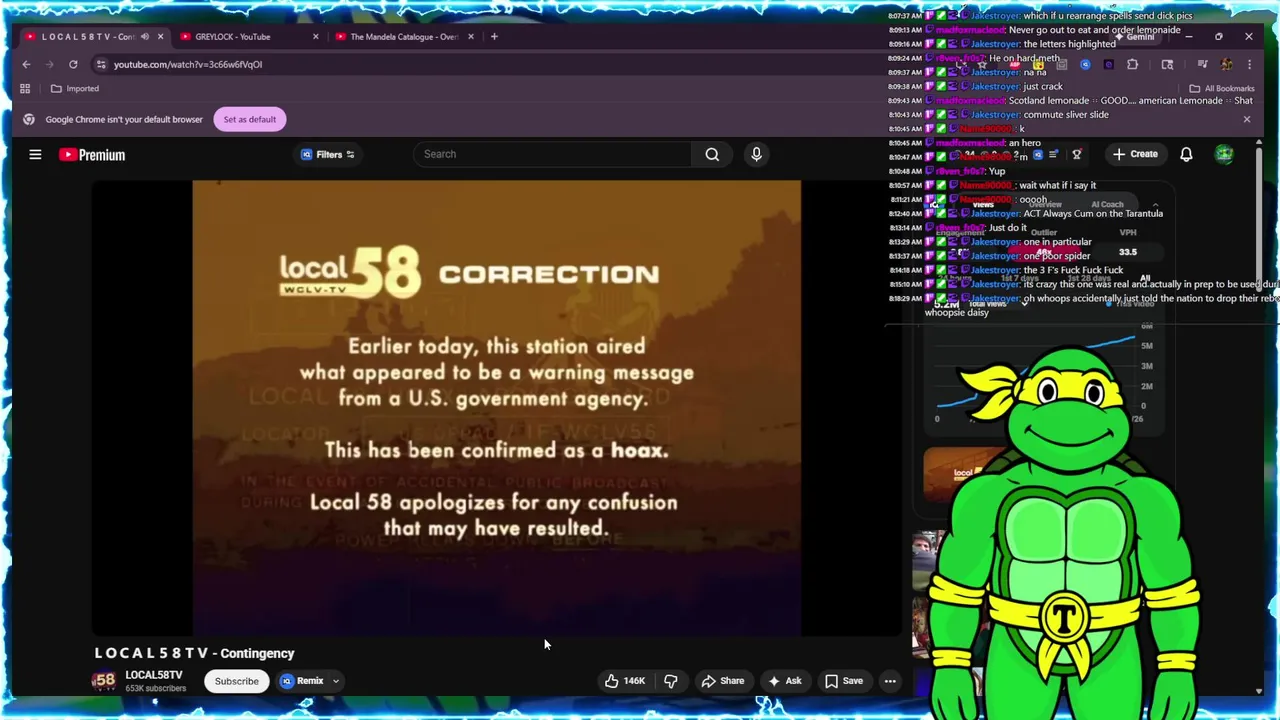The height and width of the screenshot is (720, 1280).
Task: Click the Chrome profile avatar
Action: (1226, 64)
